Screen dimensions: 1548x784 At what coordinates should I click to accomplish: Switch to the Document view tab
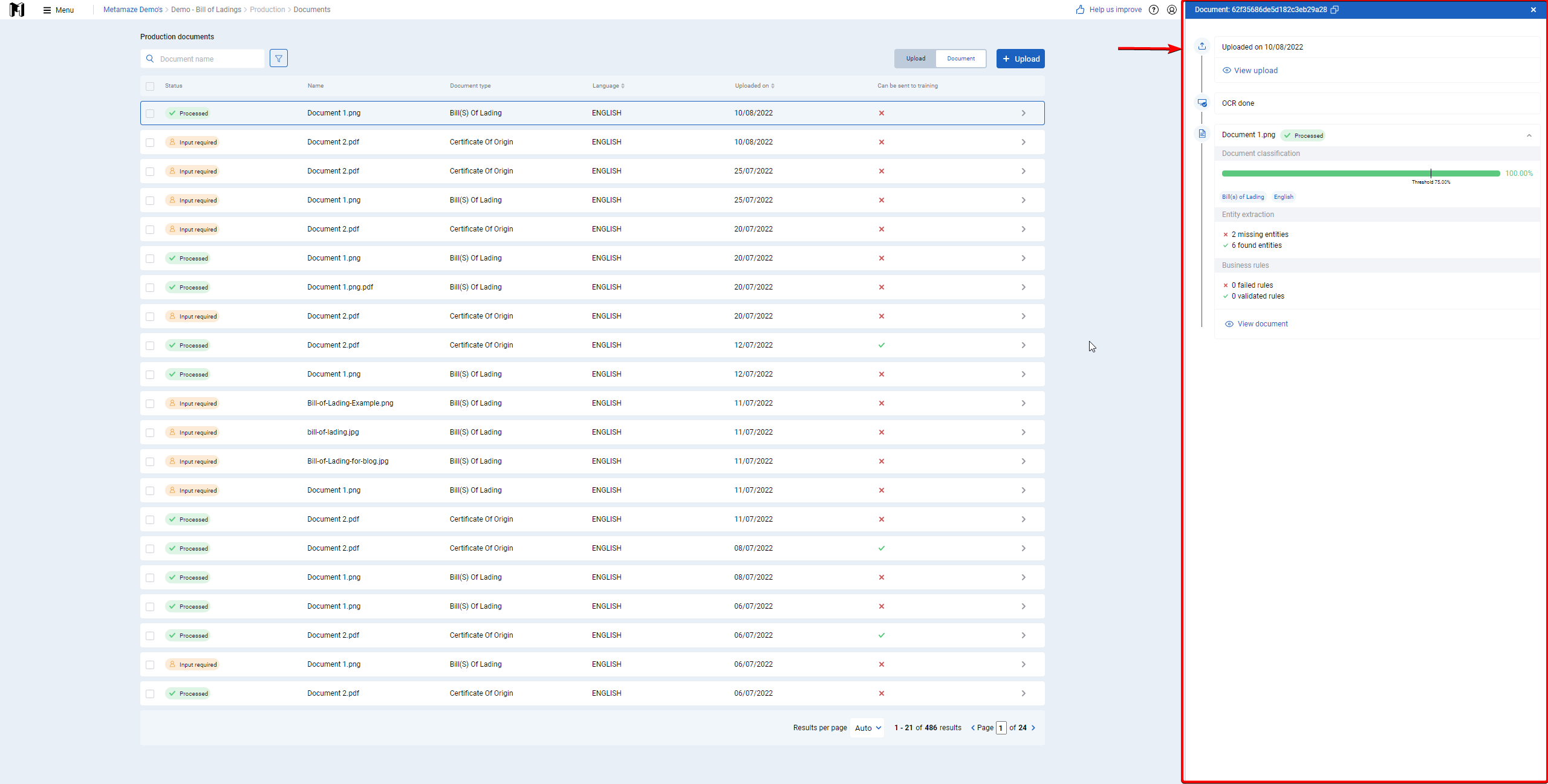click(961, 59)
